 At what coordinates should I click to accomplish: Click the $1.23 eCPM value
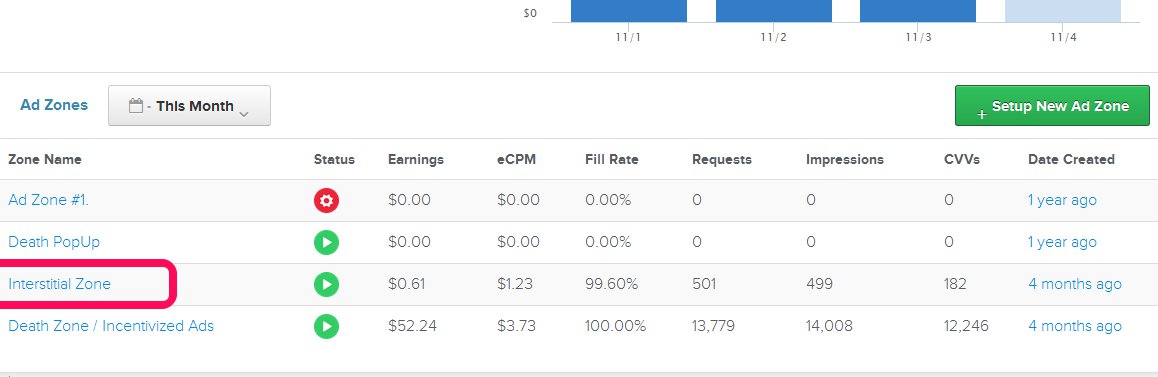coord(515,284)
